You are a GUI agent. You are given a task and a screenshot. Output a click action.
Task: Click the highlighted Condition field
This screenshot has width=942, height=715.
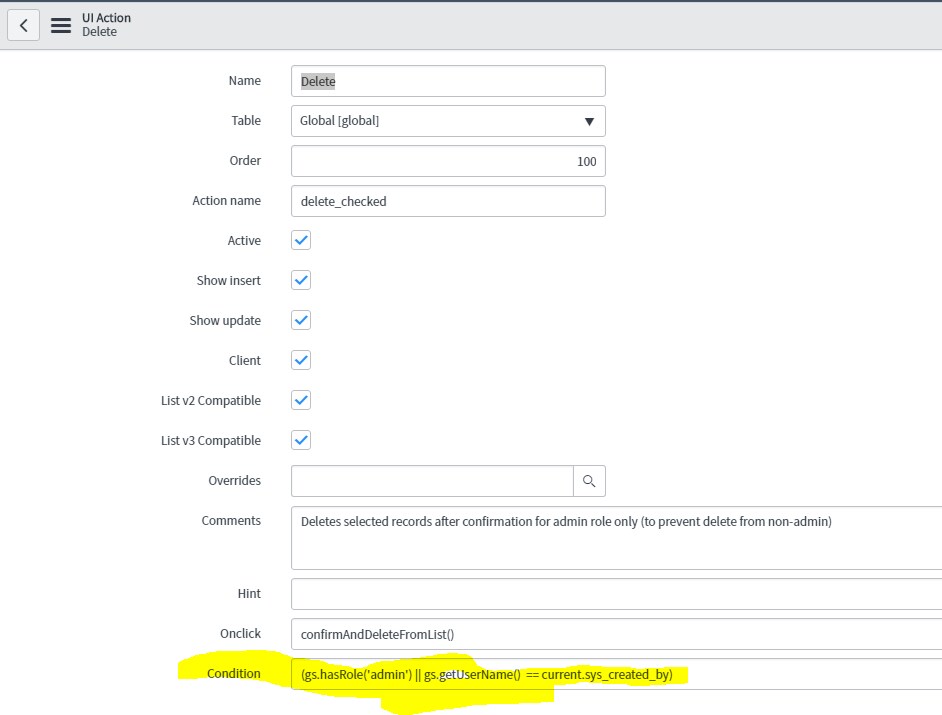[616, 674]
